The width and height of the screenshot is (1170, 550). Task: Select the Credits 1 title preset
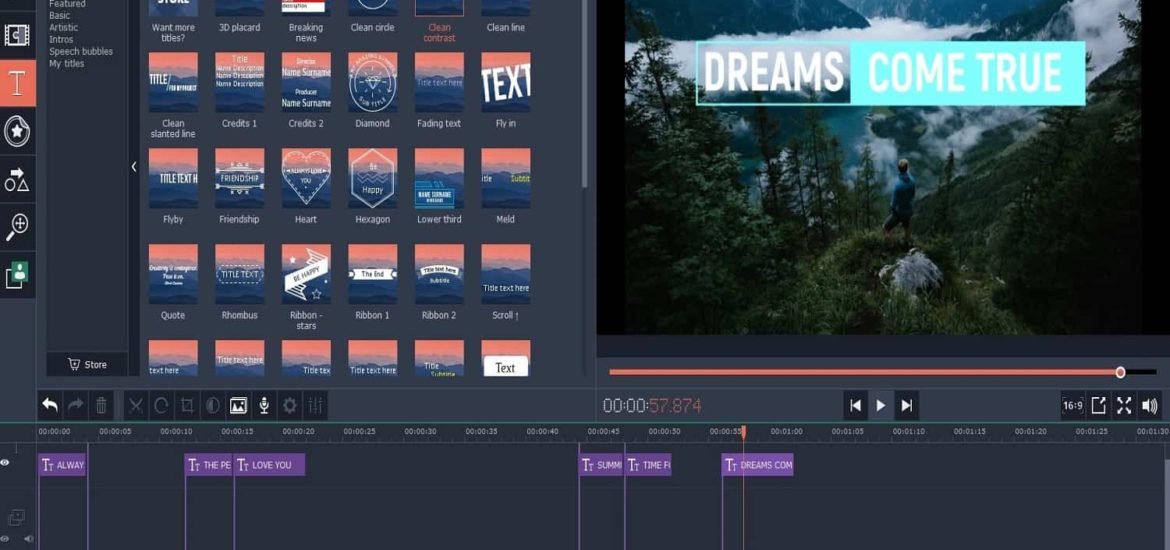(x=240, y=82)
